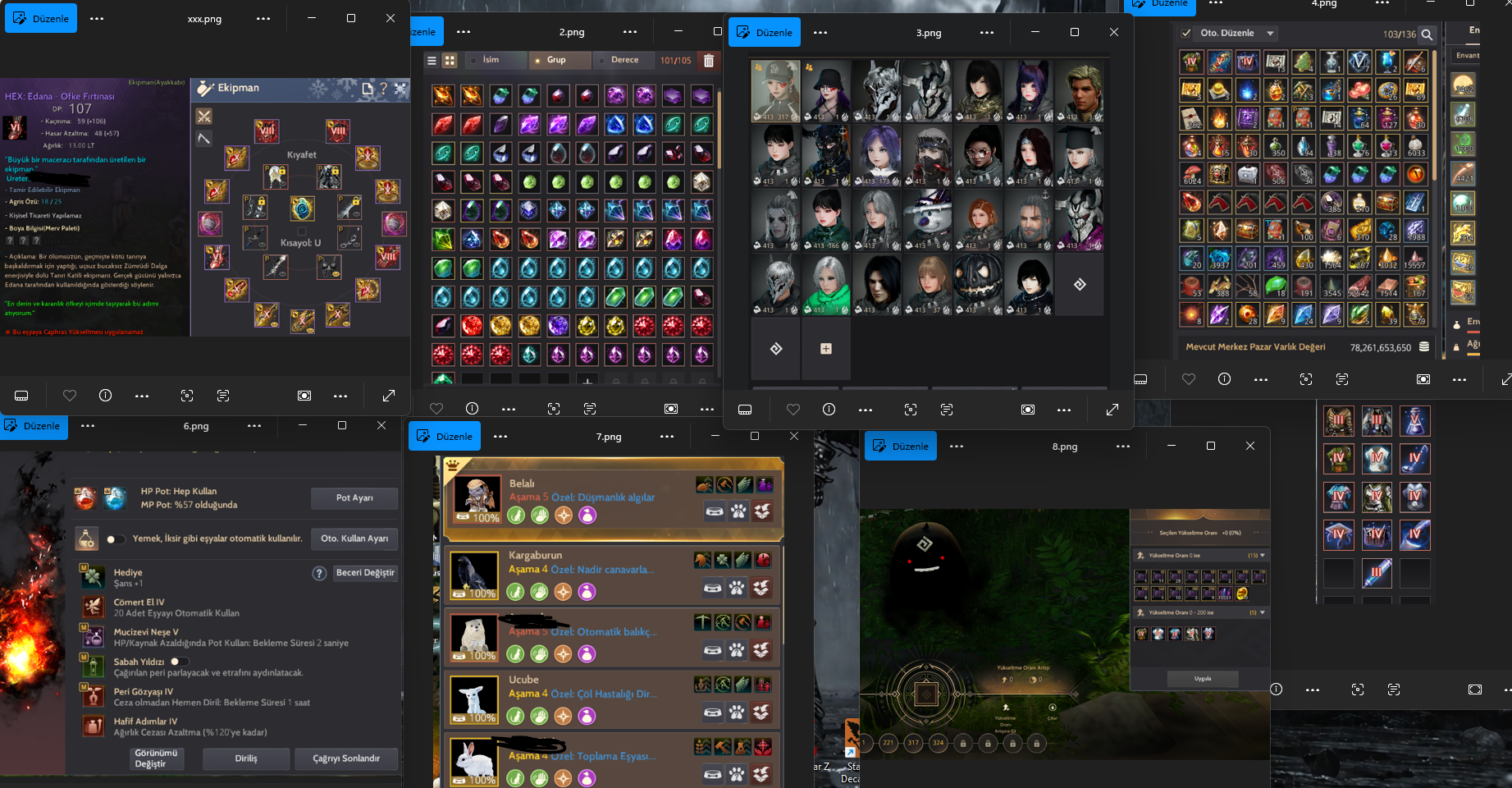
Task: Toggle the Sabah Yıldızı switch
Action: [x=179, y=662]
